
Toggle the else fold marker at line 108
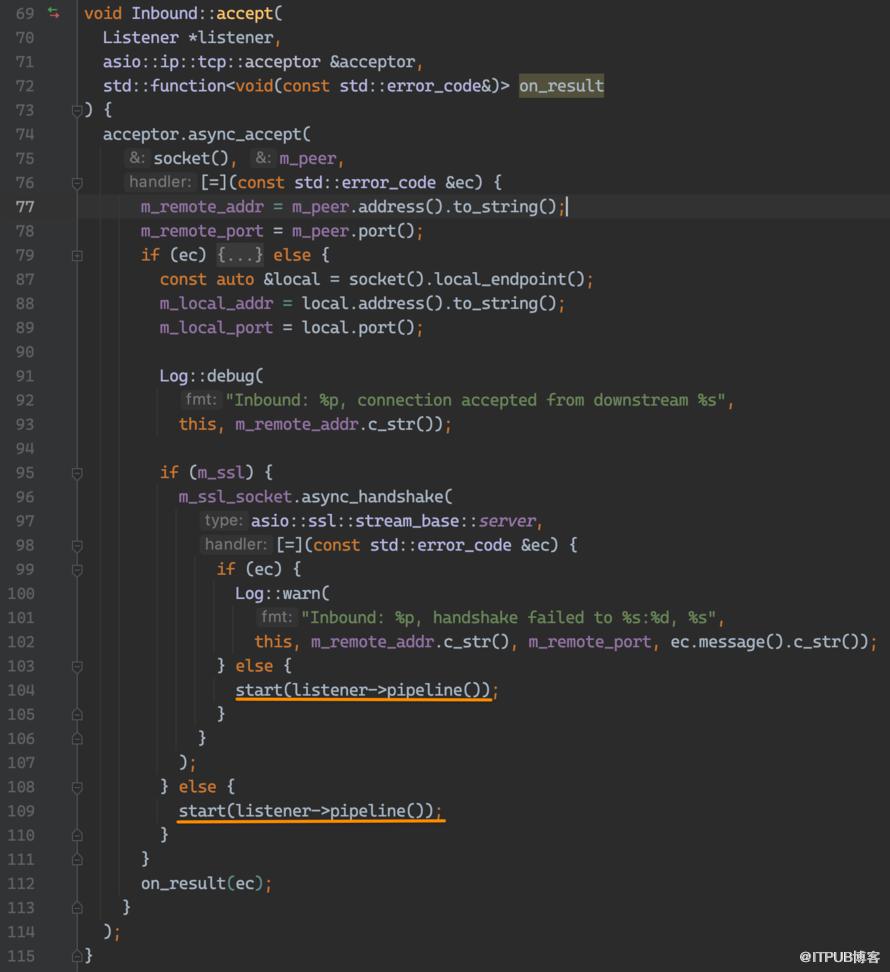(77, 787)
